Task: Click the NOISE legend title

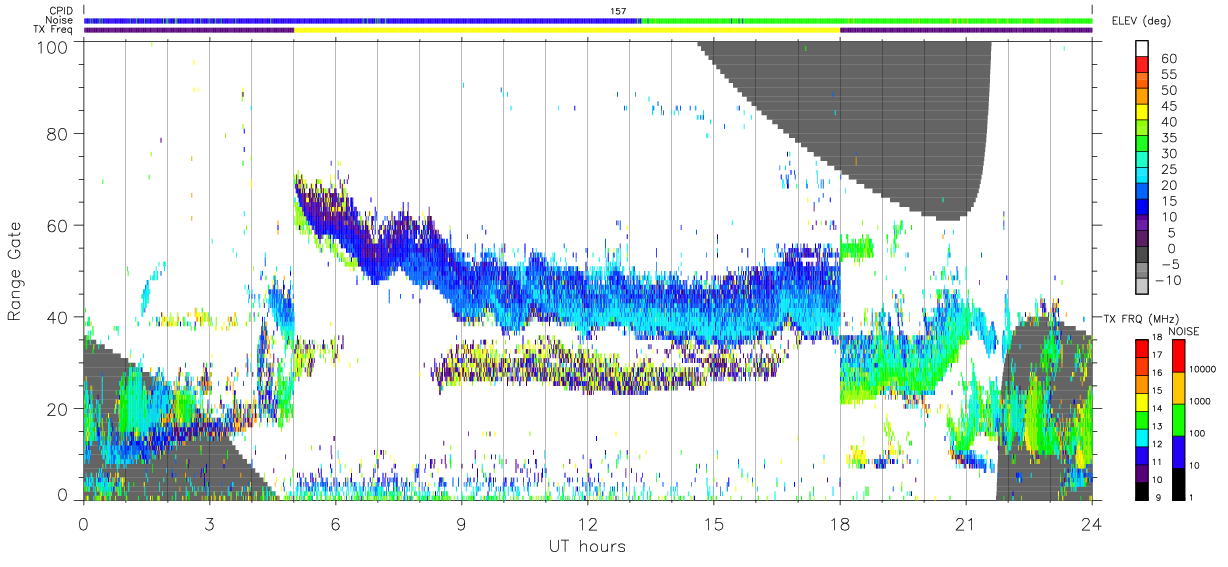Action: (x=1183, y=331)
